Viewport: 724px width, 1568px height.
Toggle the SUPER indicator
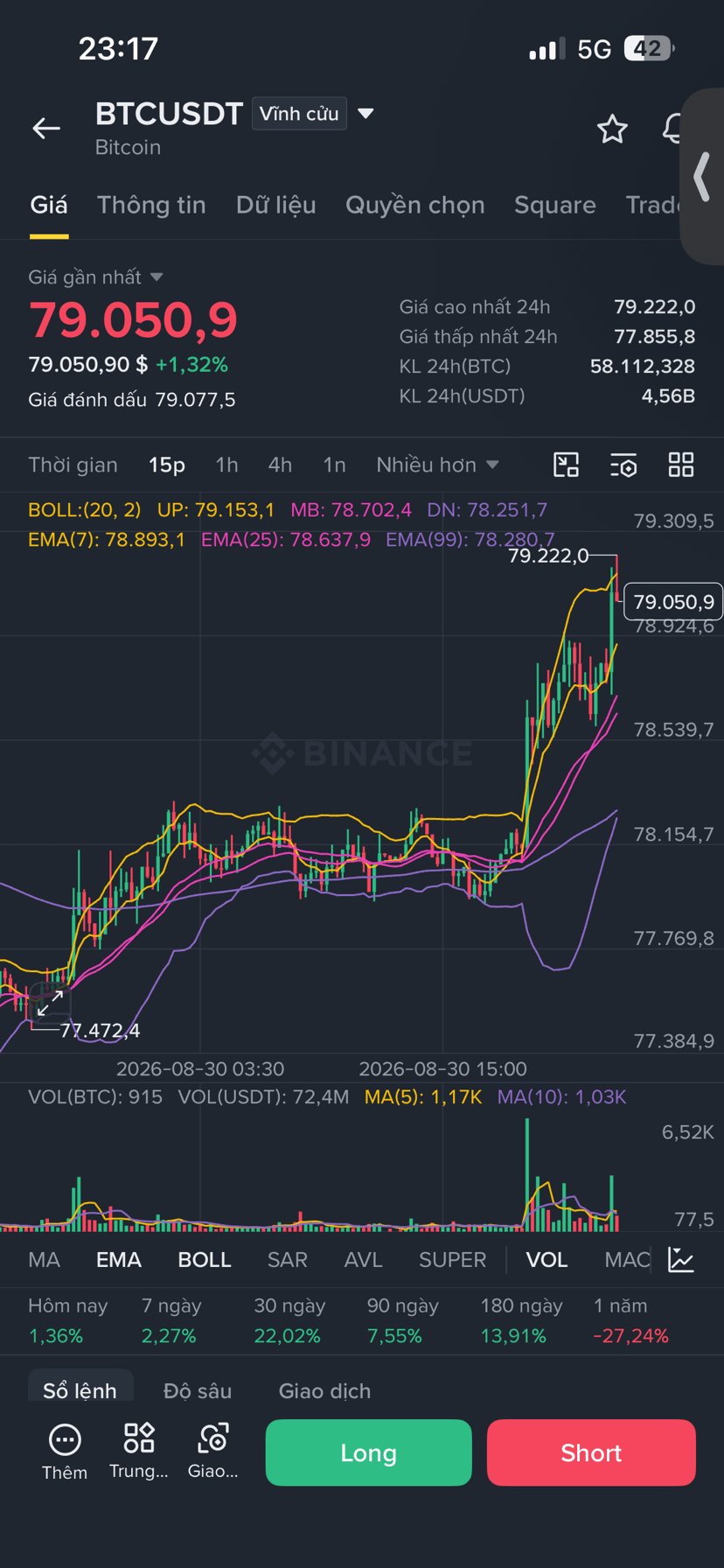coord(452,1259)
